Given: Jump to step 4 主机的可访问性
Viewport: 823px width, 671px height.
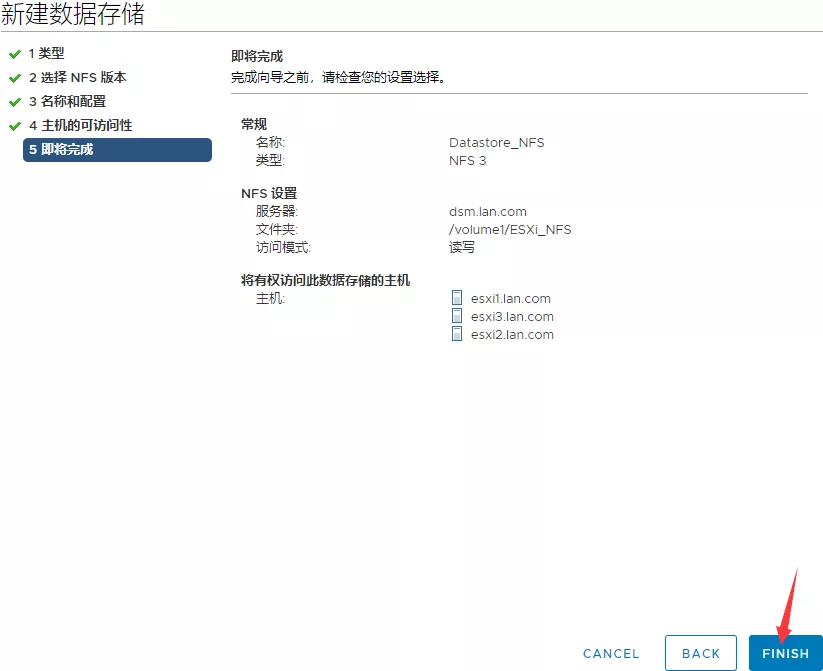Looking at the screenshot, I should click(80, 126).
